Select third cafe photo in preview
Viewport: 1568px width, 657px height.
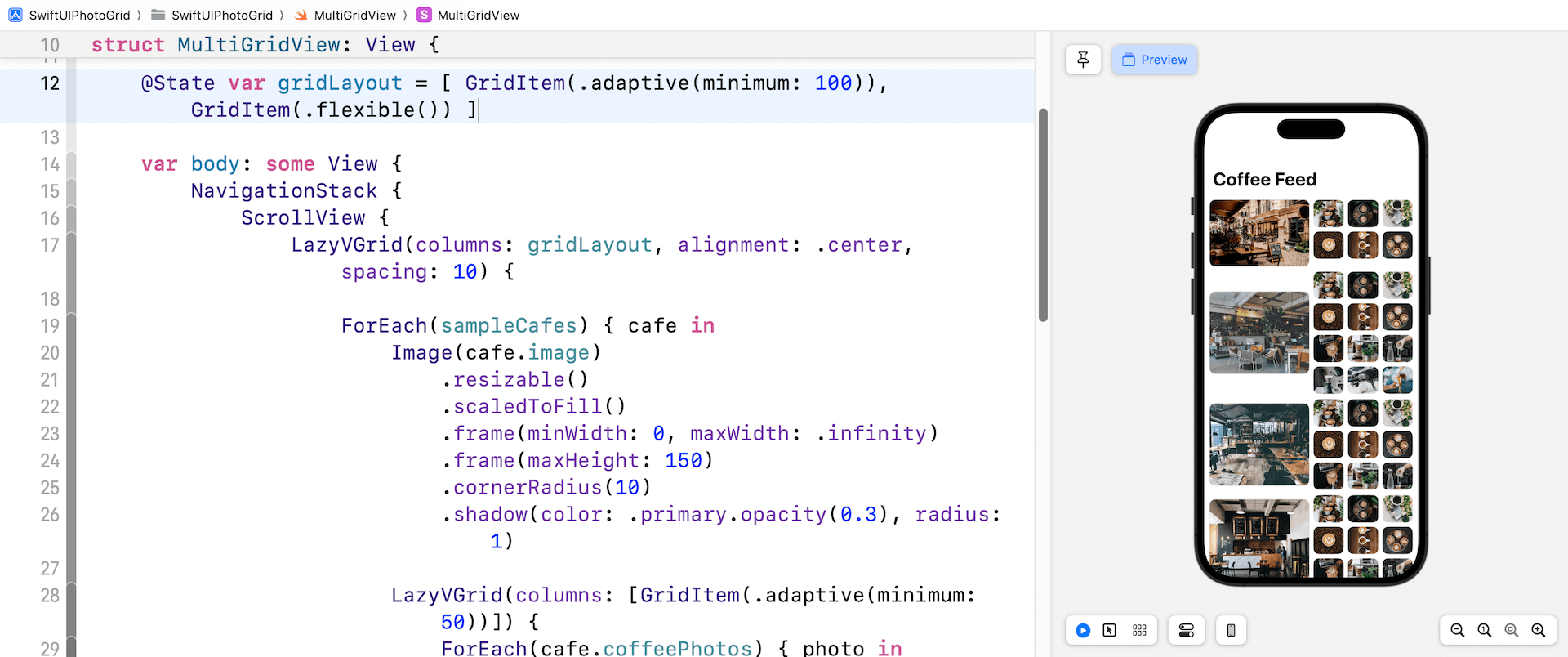point(1258,445)
